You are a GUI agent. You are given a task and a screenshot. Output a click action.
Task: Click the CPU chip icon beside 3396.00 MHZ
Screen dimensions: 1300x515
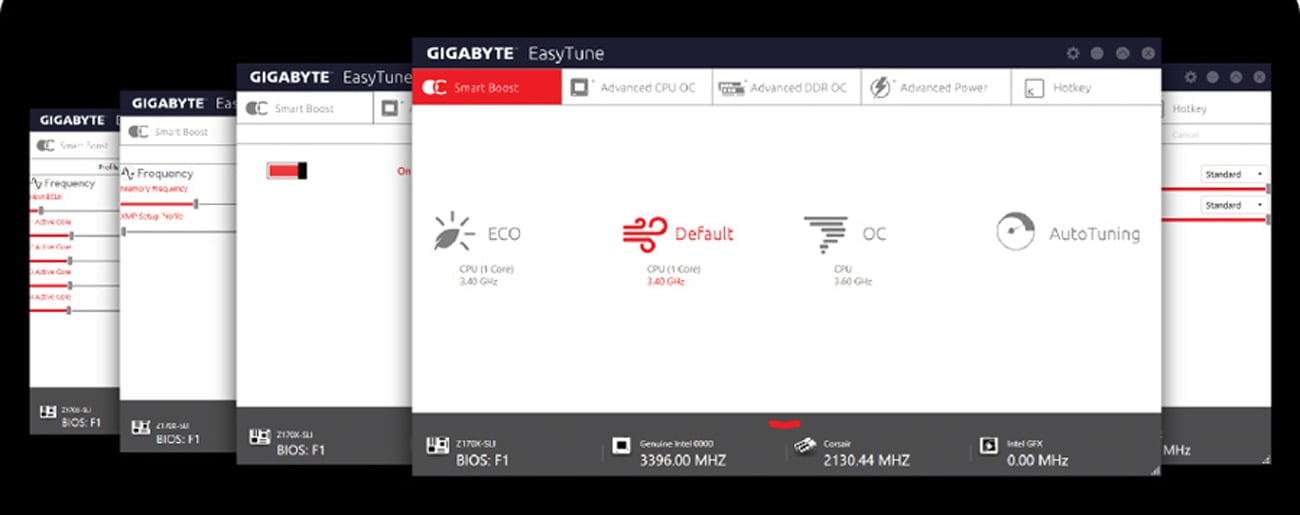621,446
